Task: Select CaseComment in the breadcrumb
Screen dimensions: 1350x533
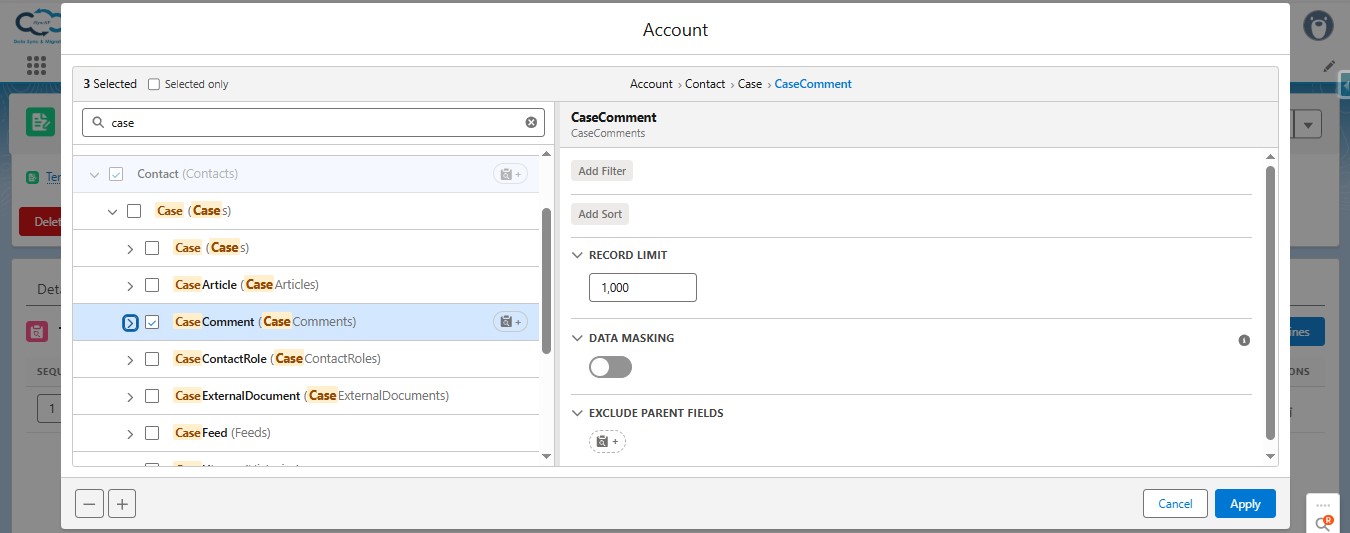Action: coord(813,84)
